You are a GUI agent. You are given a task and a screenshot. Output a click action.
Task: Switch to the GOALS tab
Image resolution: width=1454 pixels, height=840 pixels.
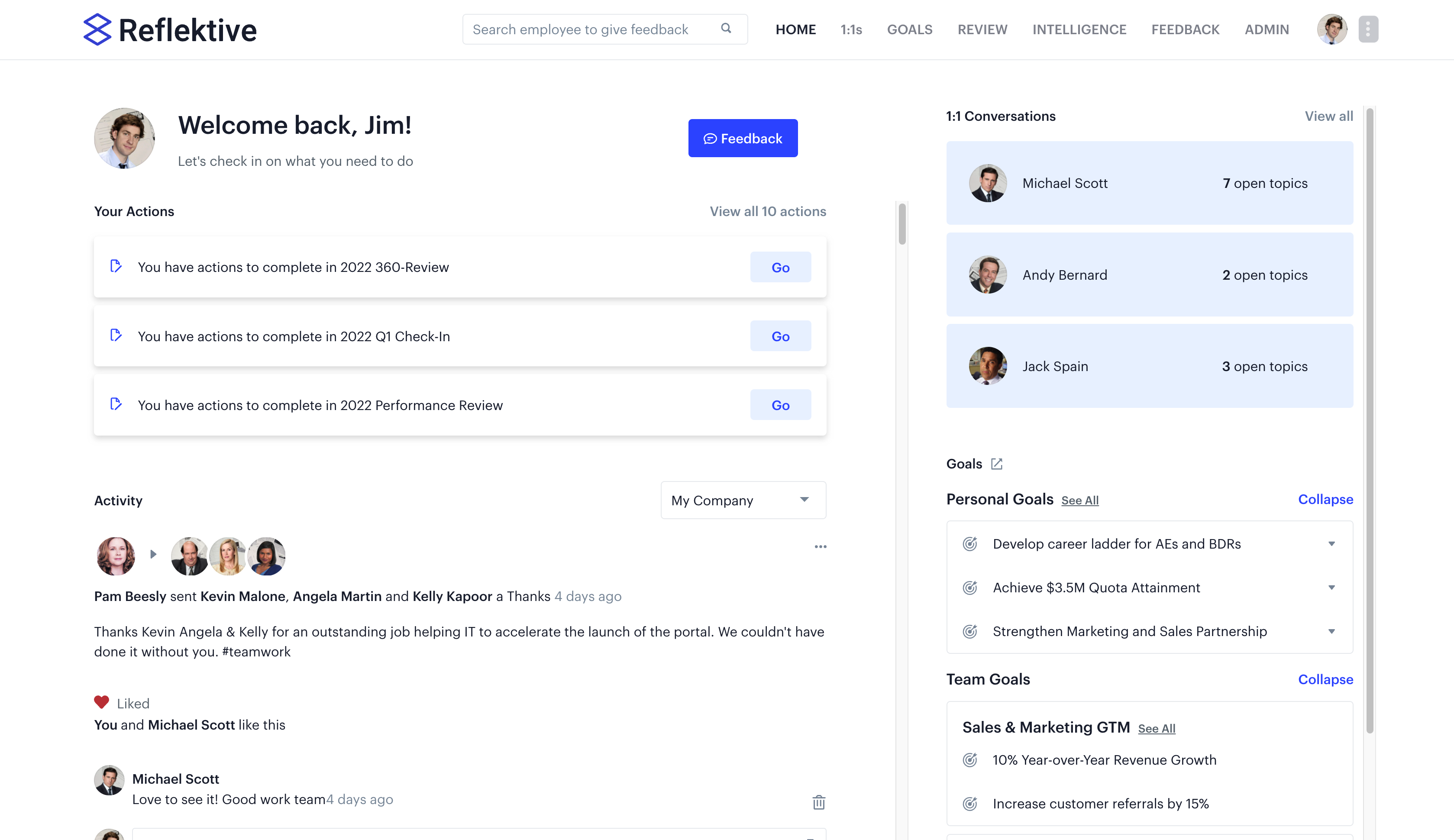(910, 29)
